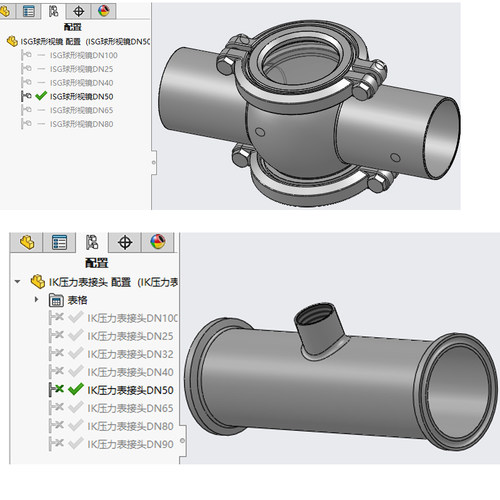This screenshot has width=500, height=500.
Task: Select configuration IK压力表接头DN25
Action: point(130,336)
